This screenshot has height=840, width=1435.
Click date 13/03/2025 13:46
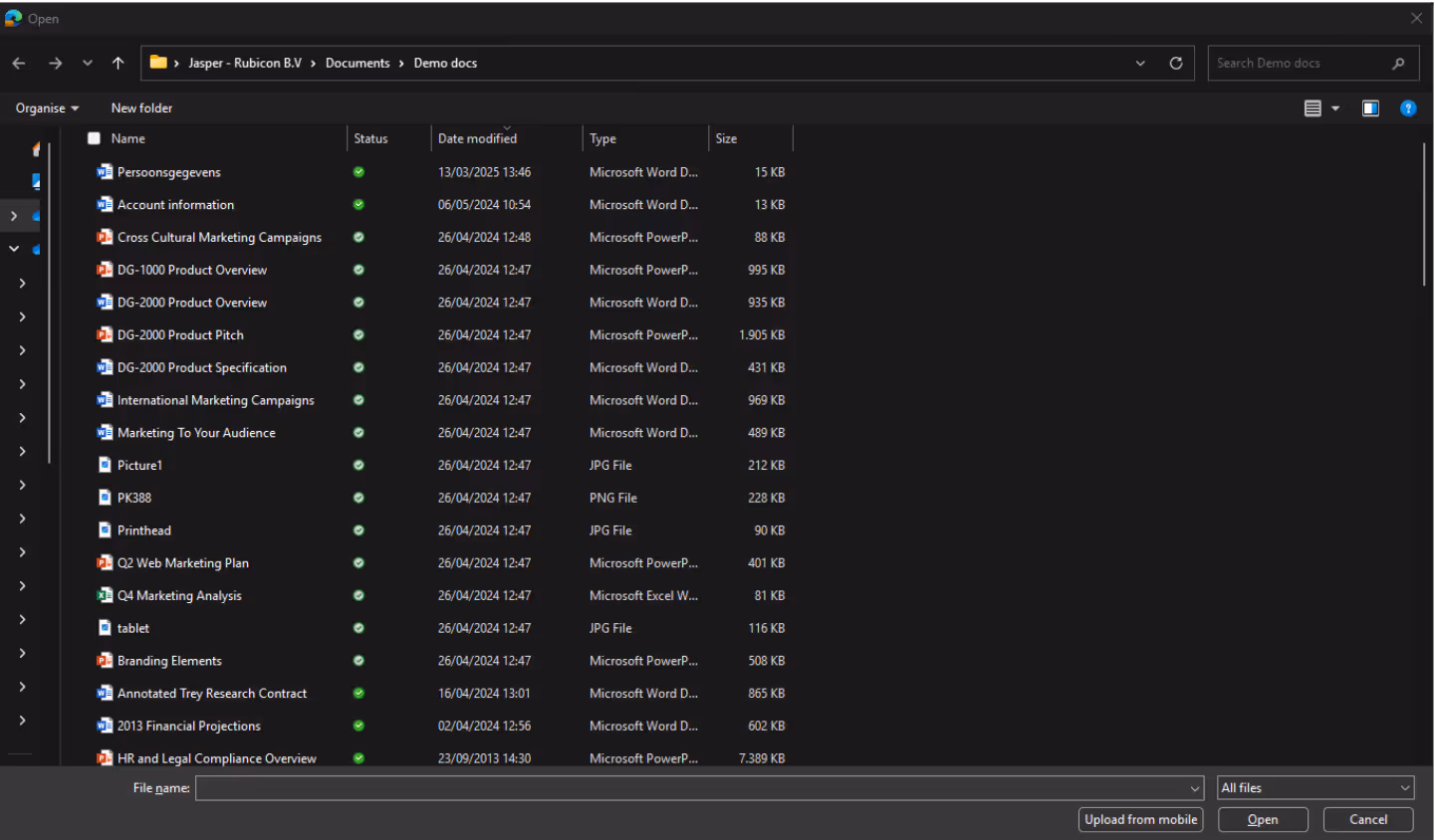[484, 172]
